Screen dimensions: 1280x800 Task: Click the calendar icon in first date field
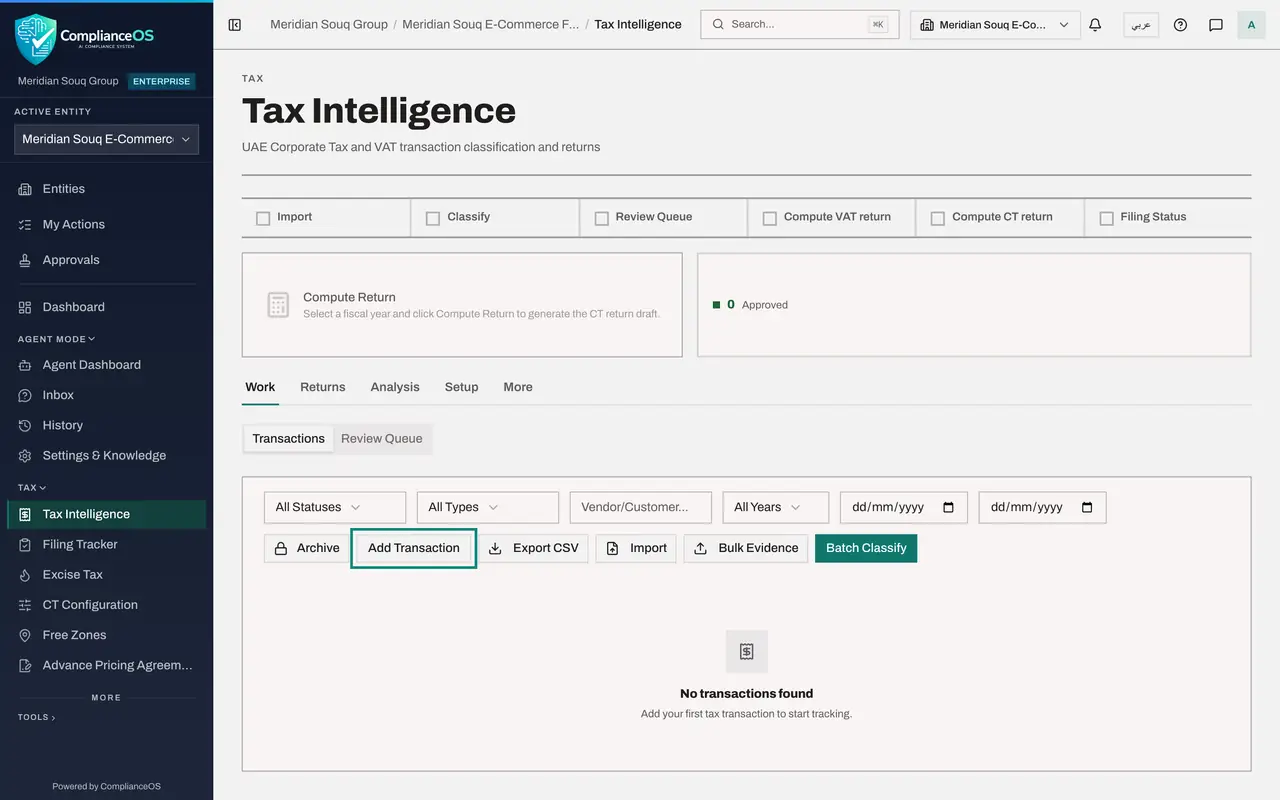949,507
